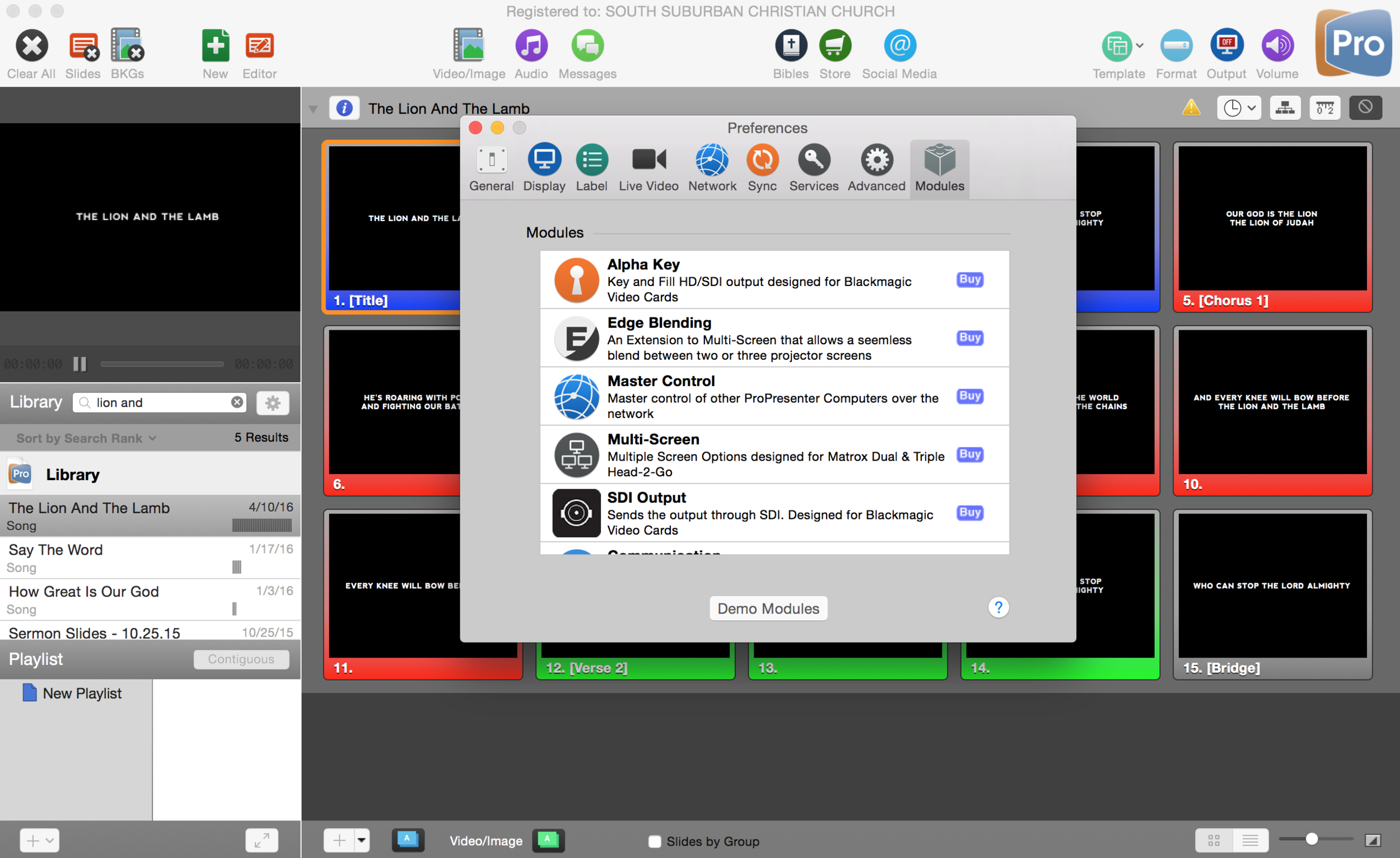Switch to Display preferences tab
The width and height of the screenshot is (1400, 858).
point(544,168)
